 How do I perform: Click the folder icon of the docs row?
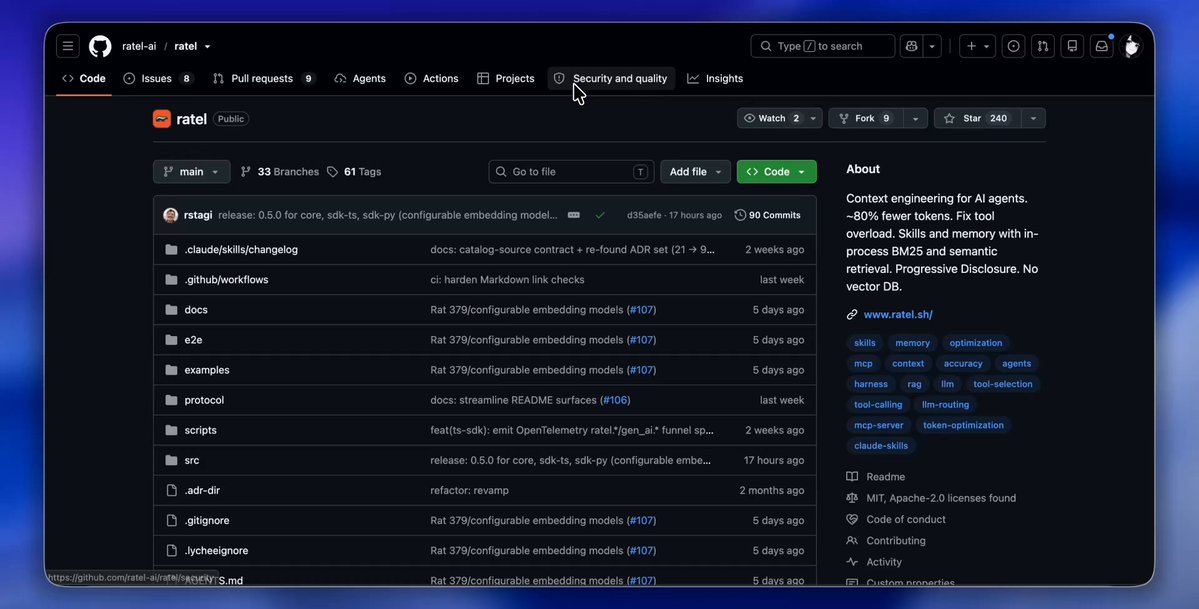171,310
